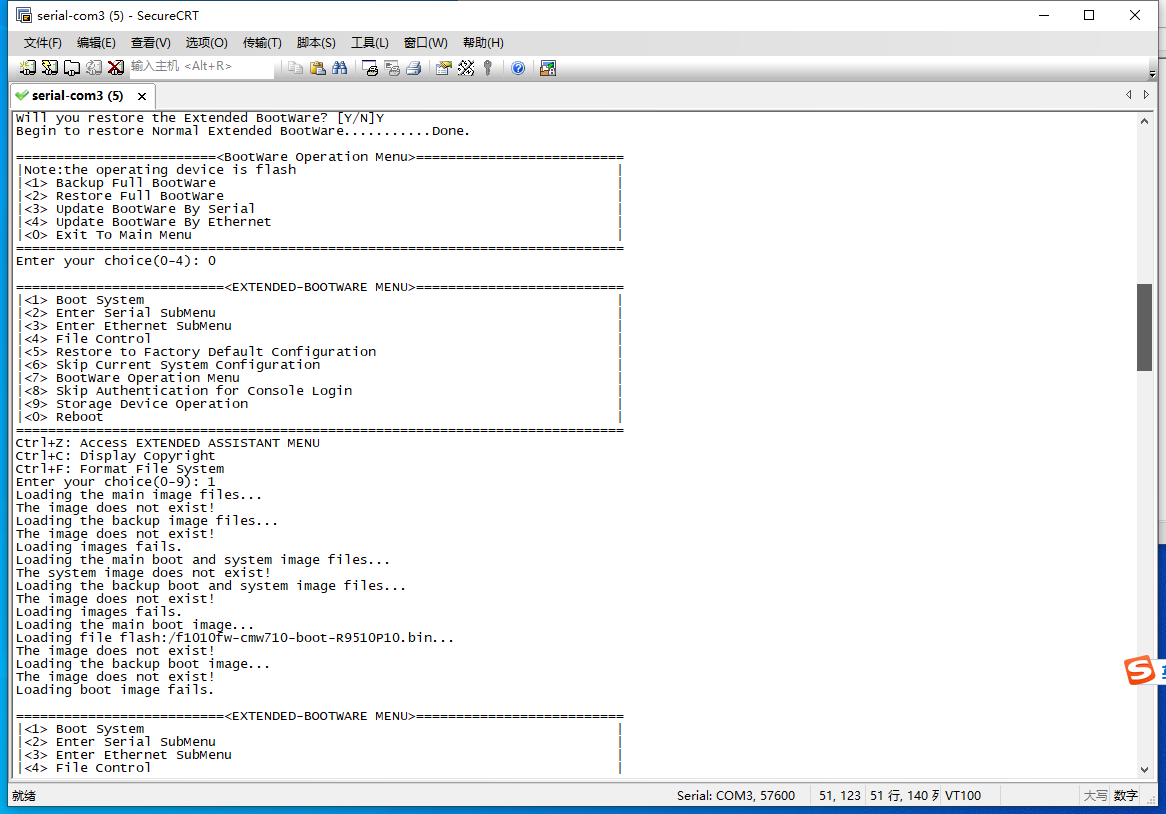Open Help with the blue question icon
Screen dimensions: 1166x814
coord(518,68)
